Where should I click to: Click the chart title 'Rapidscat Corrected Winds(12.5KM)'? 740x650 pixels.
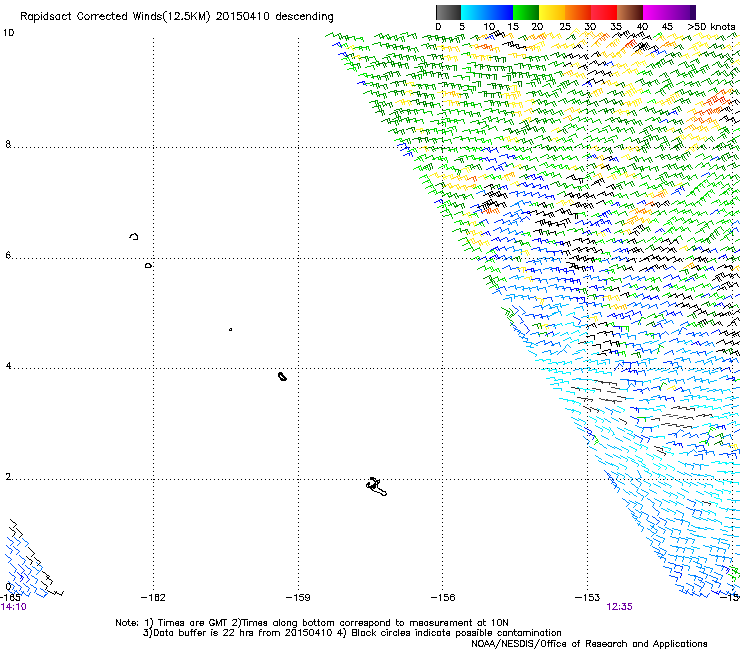115,17
